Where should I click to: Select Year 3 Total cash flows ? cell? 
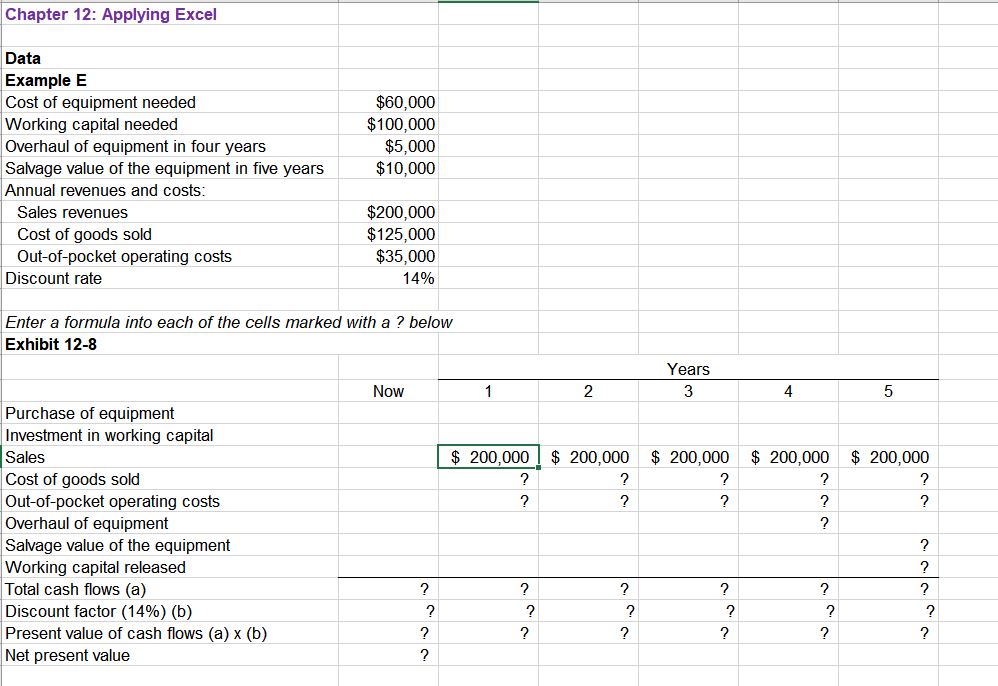tap(688, 589)
